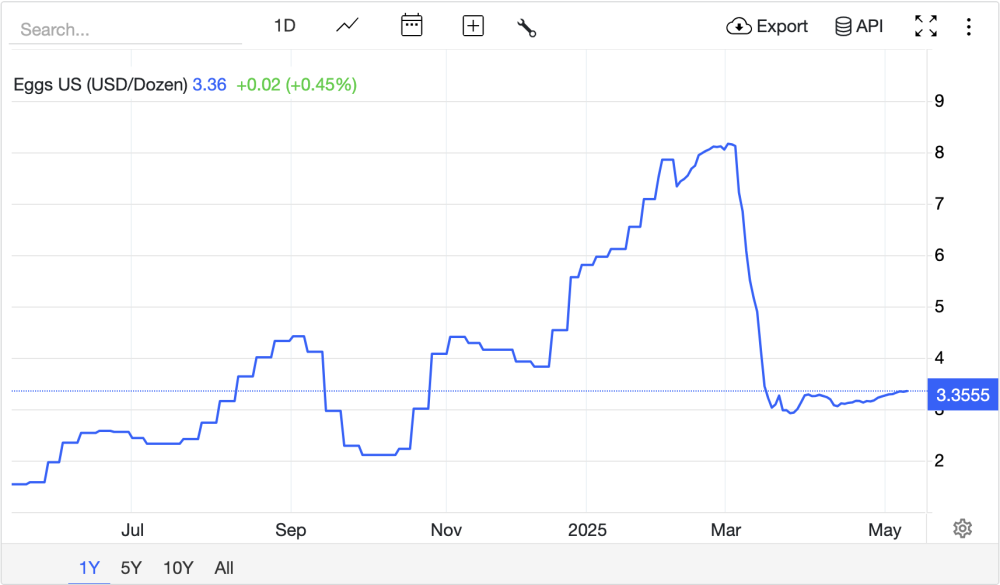Click the Eggs US (USD/Dozen) title
This screenshot has height=585, width=1000.
(100, 85)
